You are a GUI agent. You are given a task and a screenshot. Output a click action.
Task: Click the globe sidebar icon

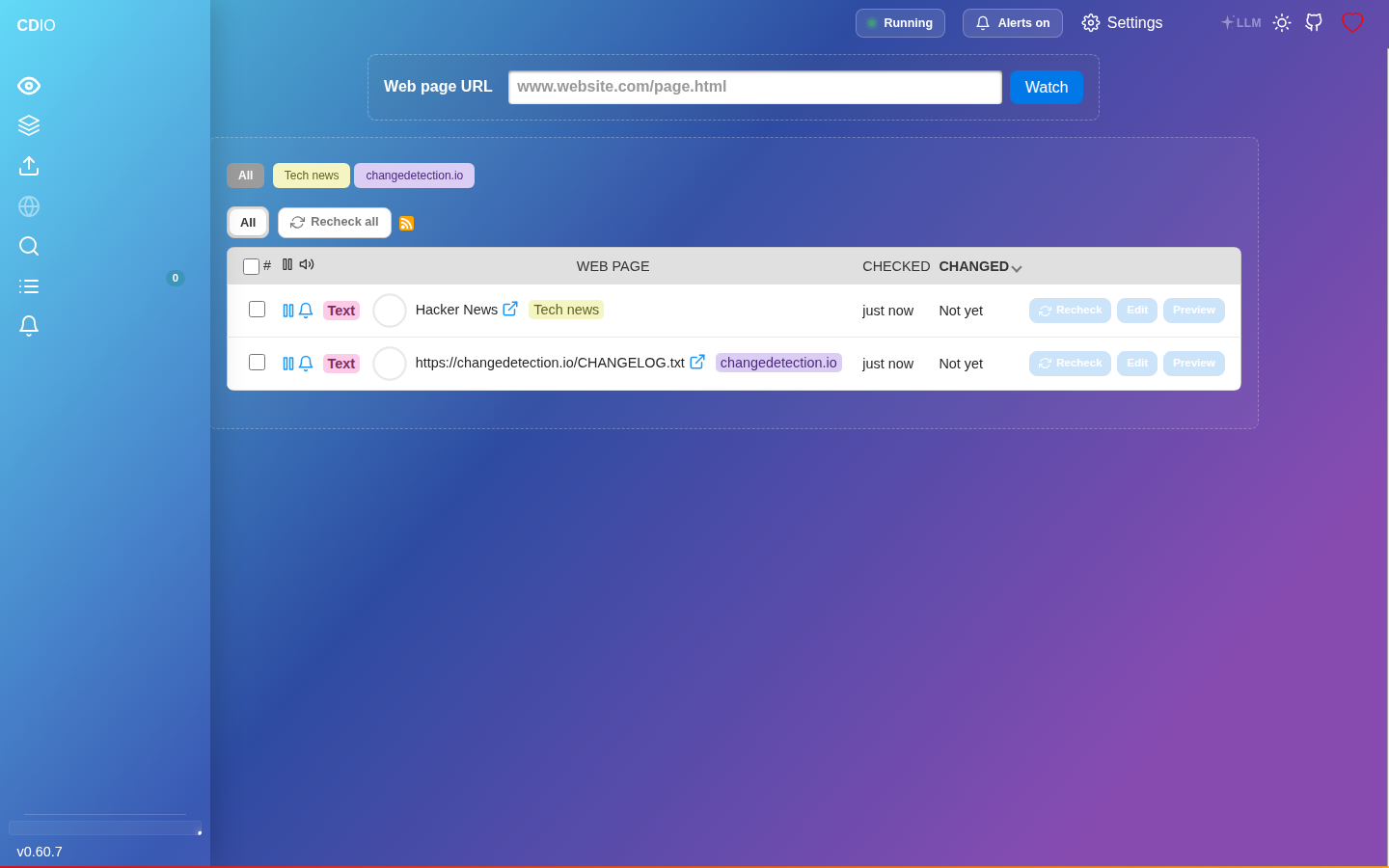[x=29, y=206]
